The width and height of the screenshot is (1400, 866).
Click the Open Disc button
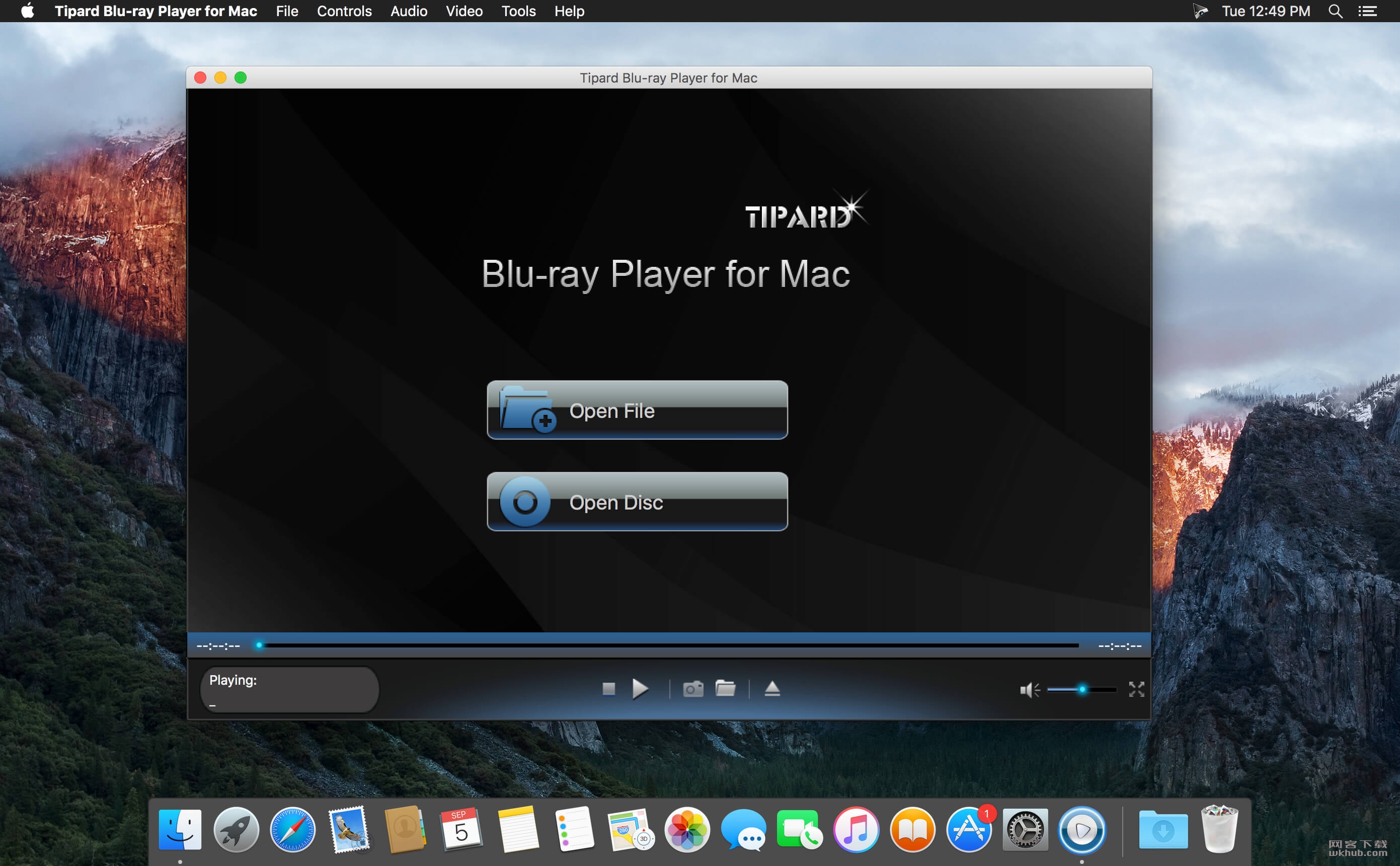coord(637,502)
